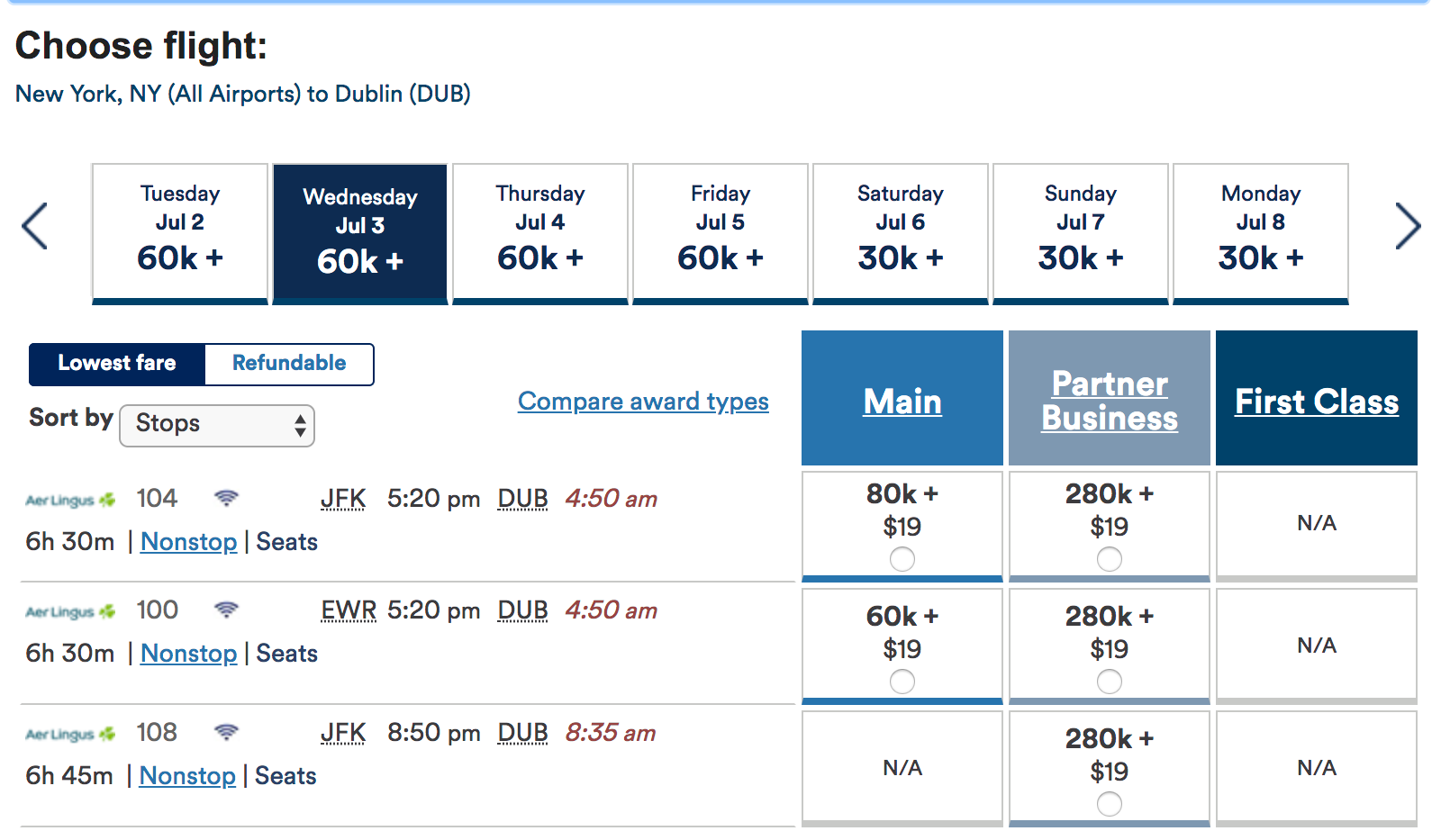1441x840 pixels.
Task: Click the previous dates left arrow
Action: [x=35, y=226]
